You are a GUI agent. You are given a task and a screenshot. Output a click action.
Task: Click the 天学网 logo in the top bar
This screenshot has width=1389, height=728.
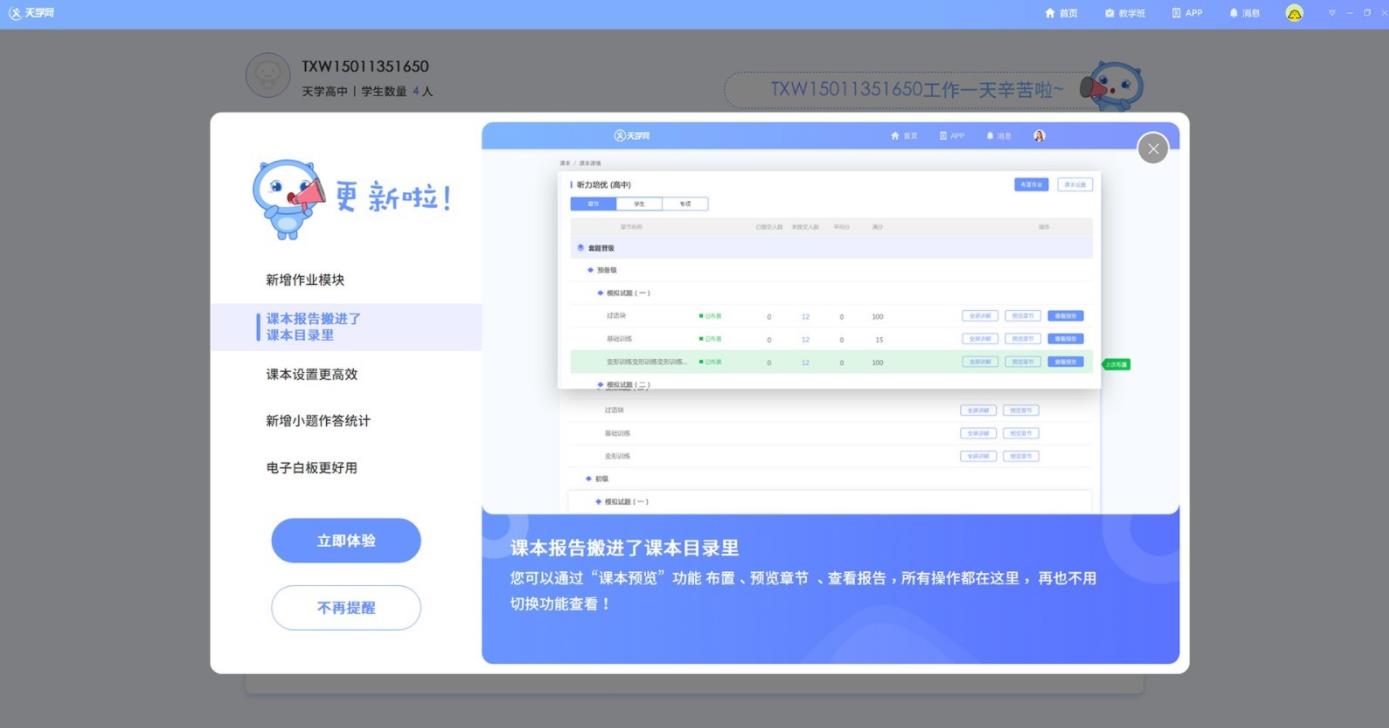coord(31,13)
